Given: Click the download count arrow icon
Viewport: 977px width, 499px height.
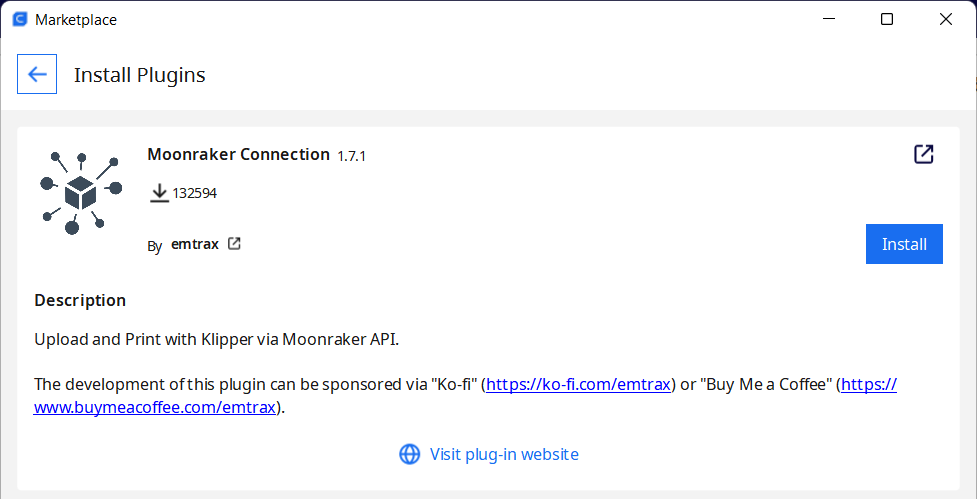Looking at the screenshot, I should (160, 193).
